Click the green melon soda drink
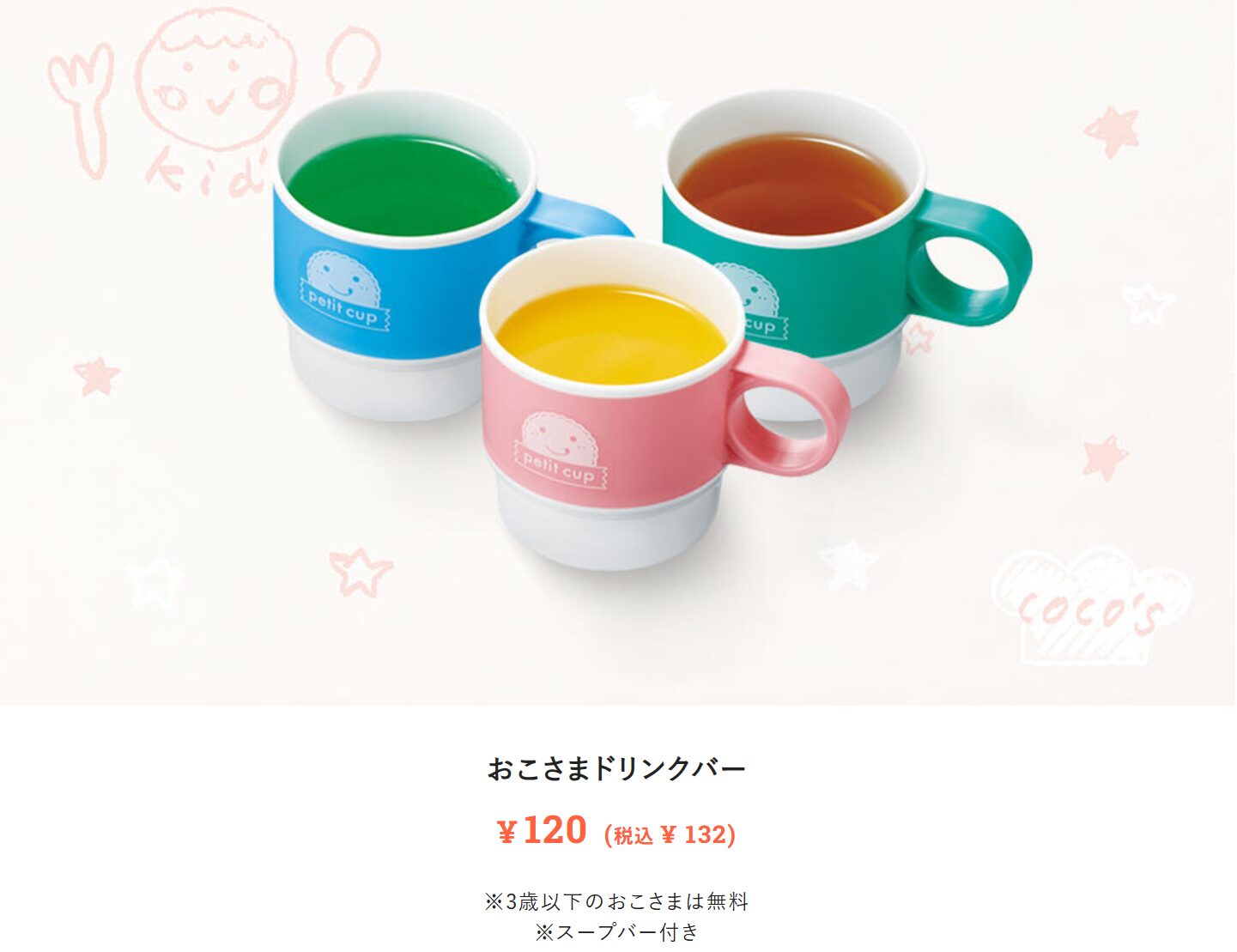1237x952 pixels. click(403, 185)
